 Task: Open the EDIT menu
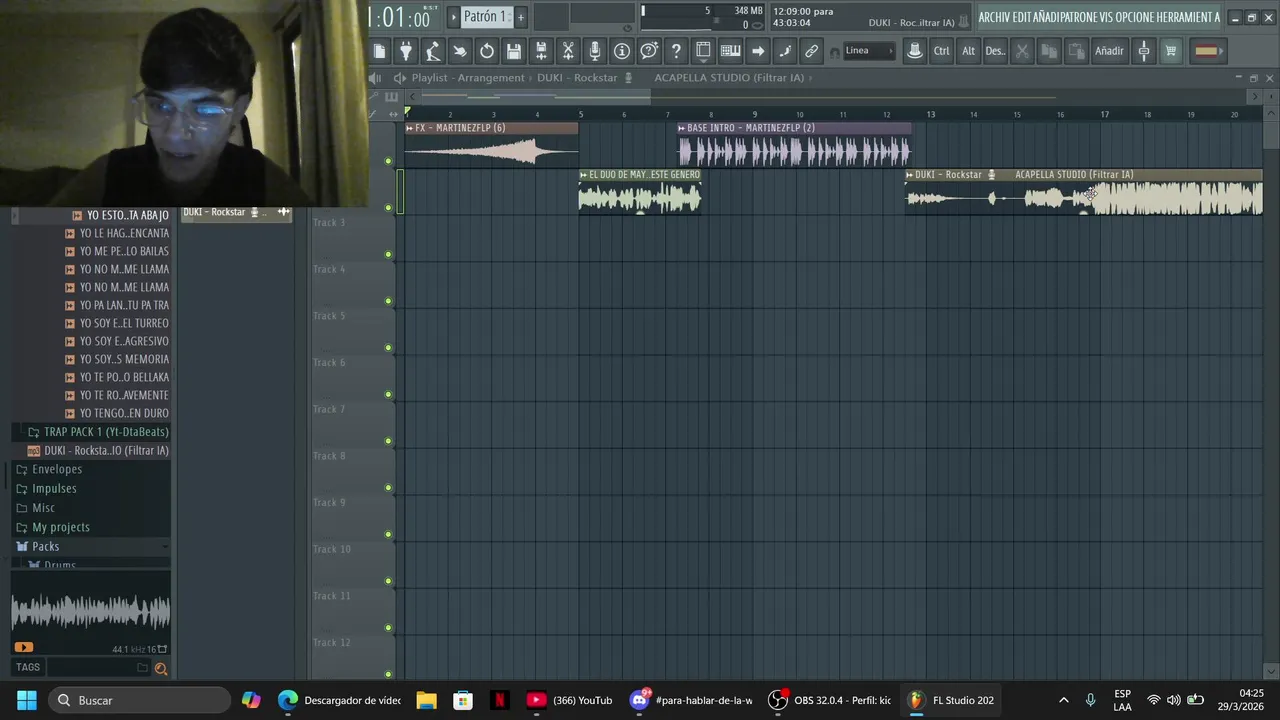[x=1023, y=17]
